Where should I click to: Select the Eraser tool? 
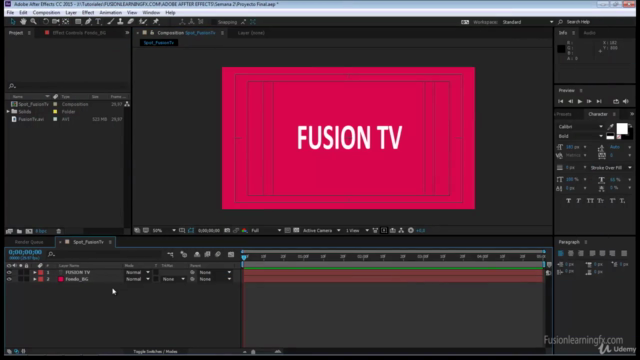click(x=131, y=22)
